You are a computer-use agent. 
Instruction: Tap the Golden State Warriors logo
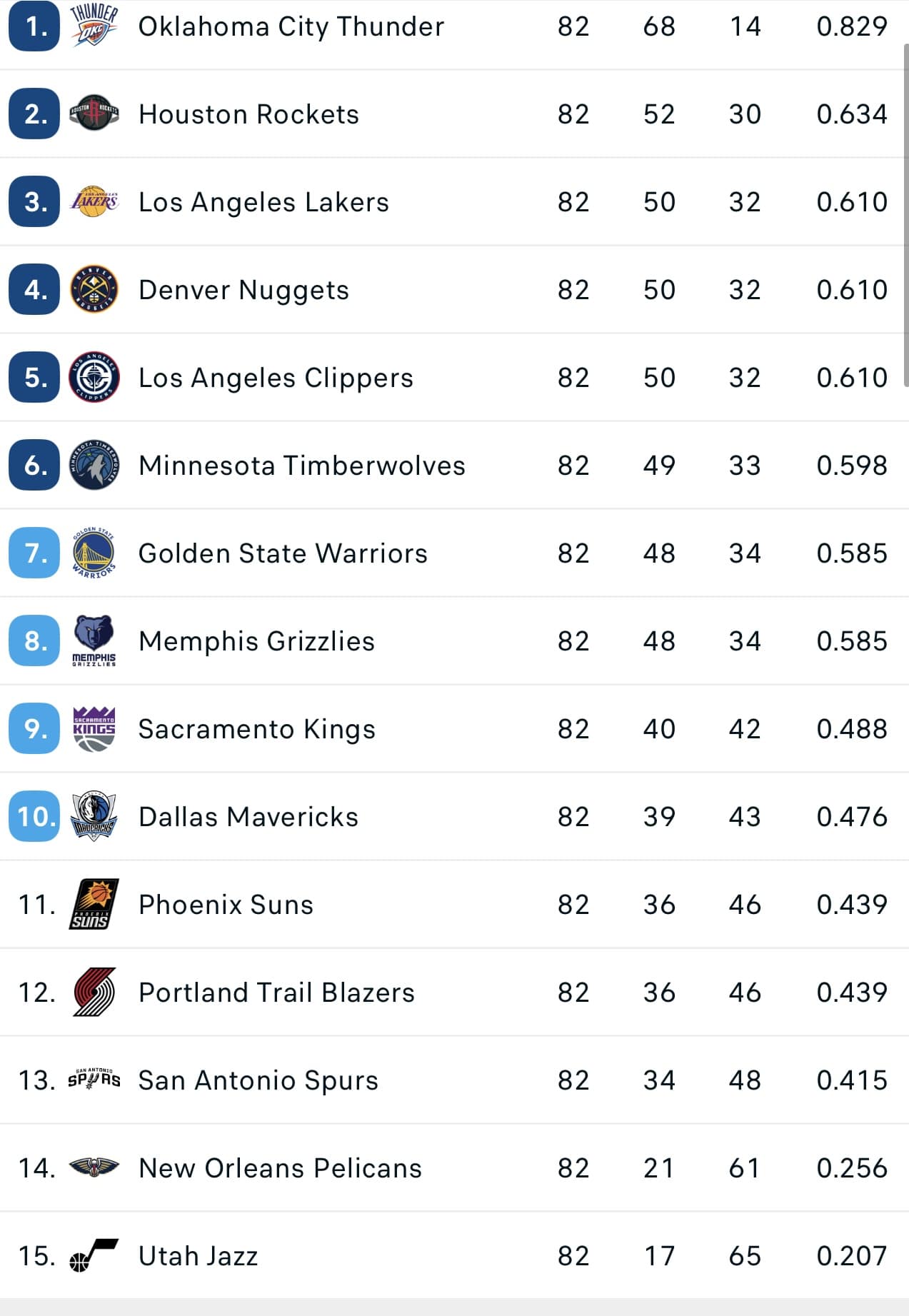(x=94, y=553)
